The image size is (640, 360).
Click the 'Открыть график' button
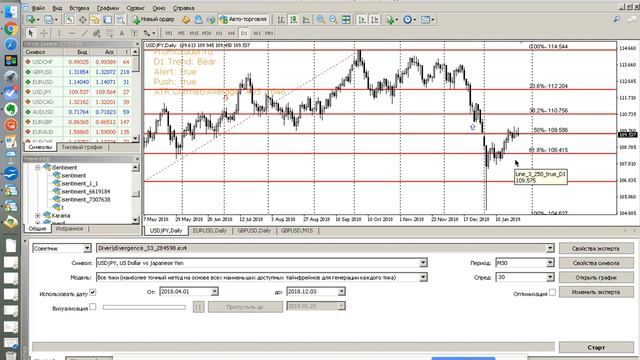coord(596,278)
